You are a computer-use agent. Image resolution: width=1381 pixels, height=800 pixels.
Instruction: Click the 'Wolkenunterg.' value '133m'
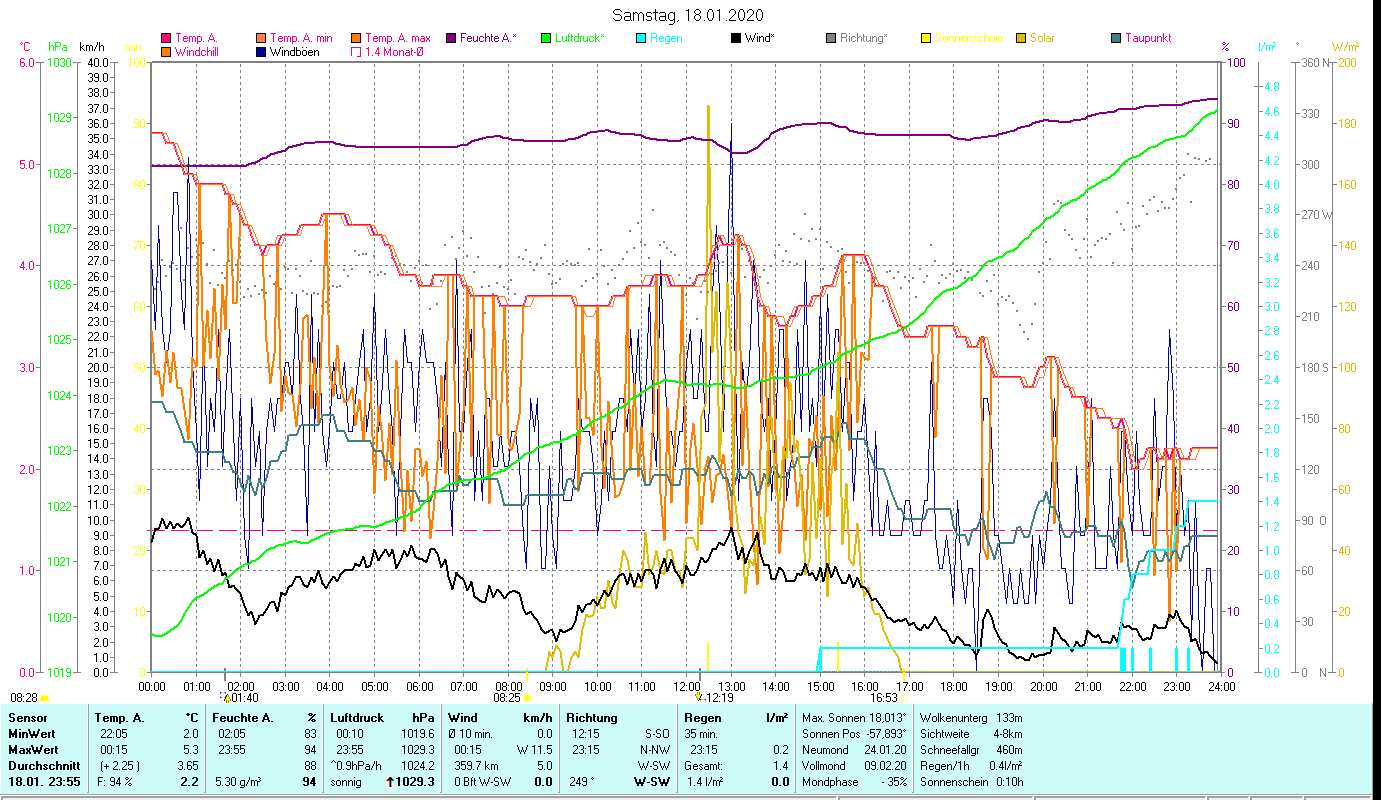[x=1008, y=718]
